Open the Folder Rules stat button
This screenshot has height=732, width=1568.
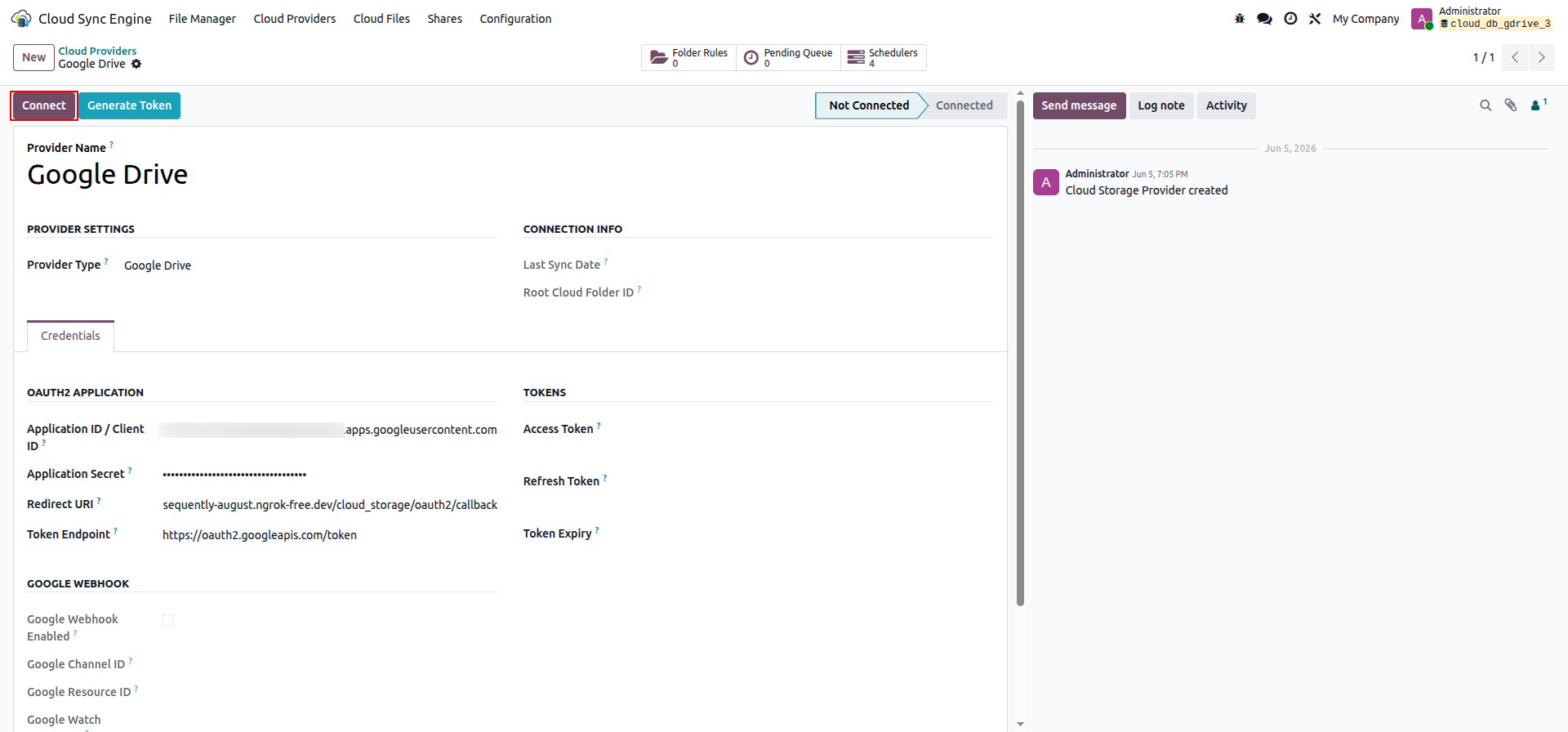(688, 57)
